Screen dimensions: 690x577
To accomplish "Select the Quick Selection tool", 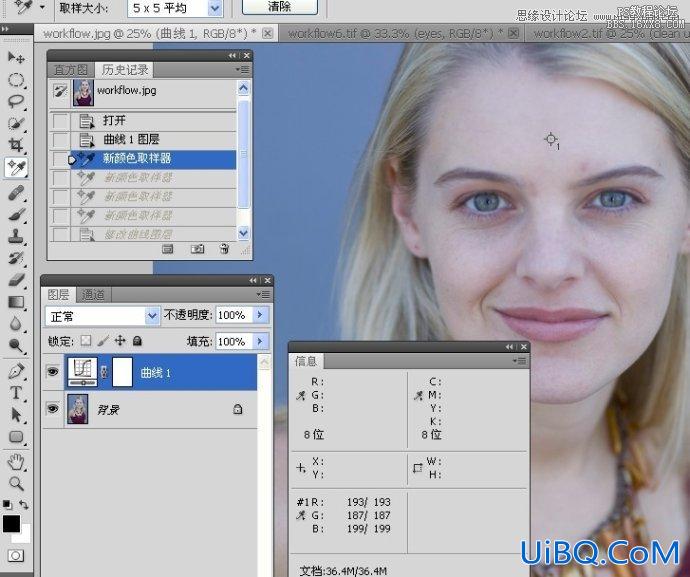I will (x=16, y=124).
